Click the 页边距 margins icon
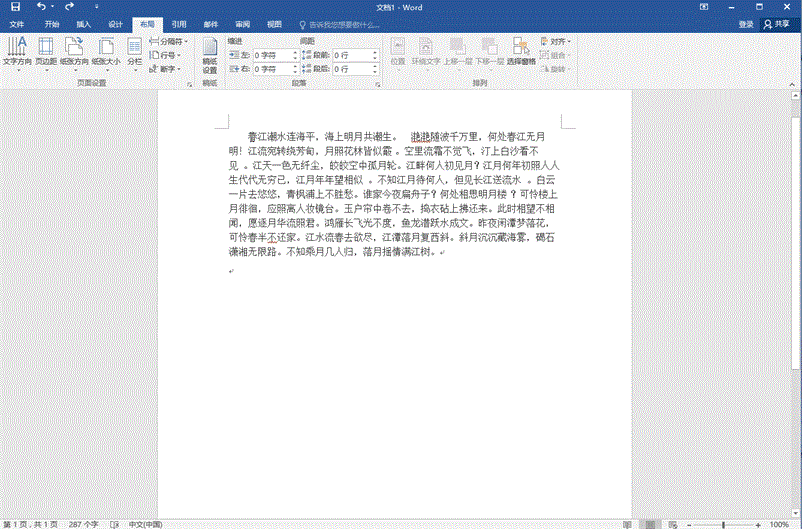 (x=46, y=51)
